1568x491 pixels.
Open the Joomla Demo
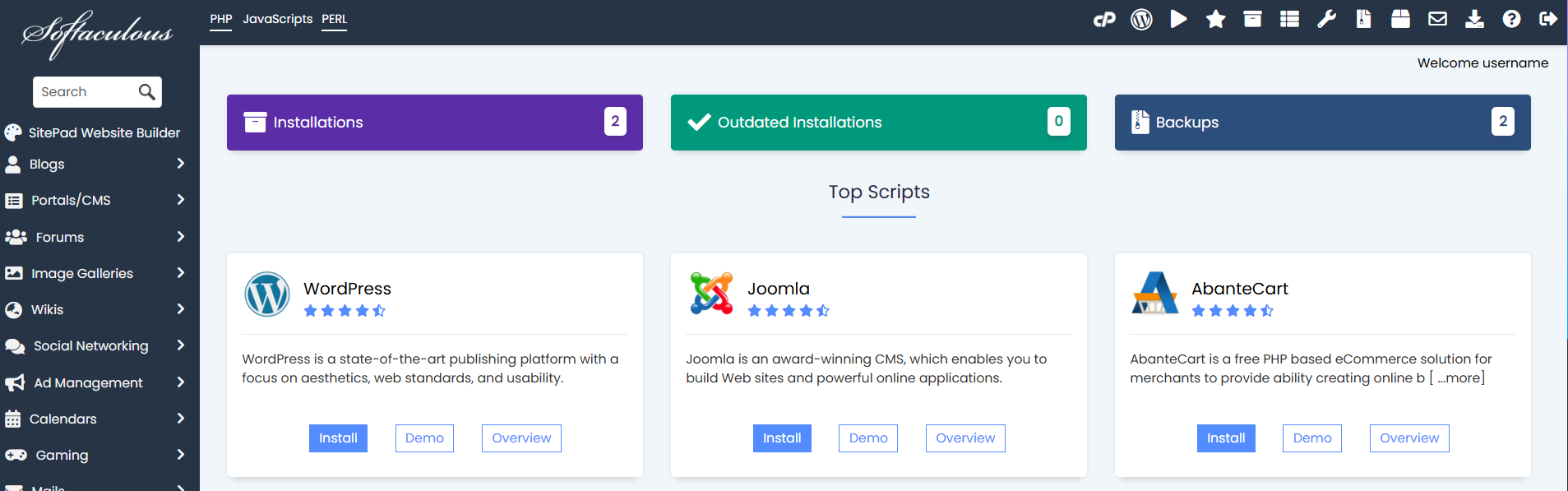point(868,438)
